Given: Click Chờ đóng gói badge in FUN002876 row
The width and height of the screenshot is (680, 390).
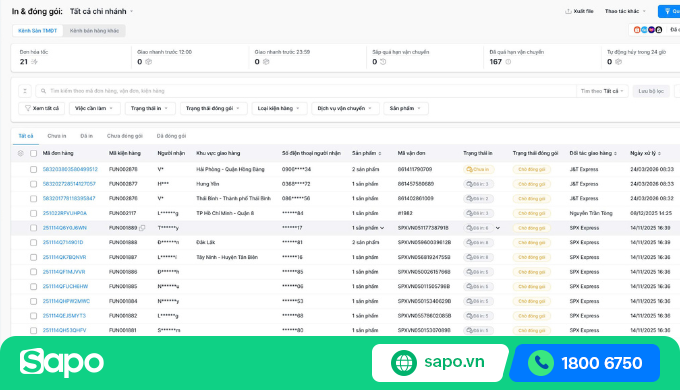Looking at the screenshot, I should [532, 199].
